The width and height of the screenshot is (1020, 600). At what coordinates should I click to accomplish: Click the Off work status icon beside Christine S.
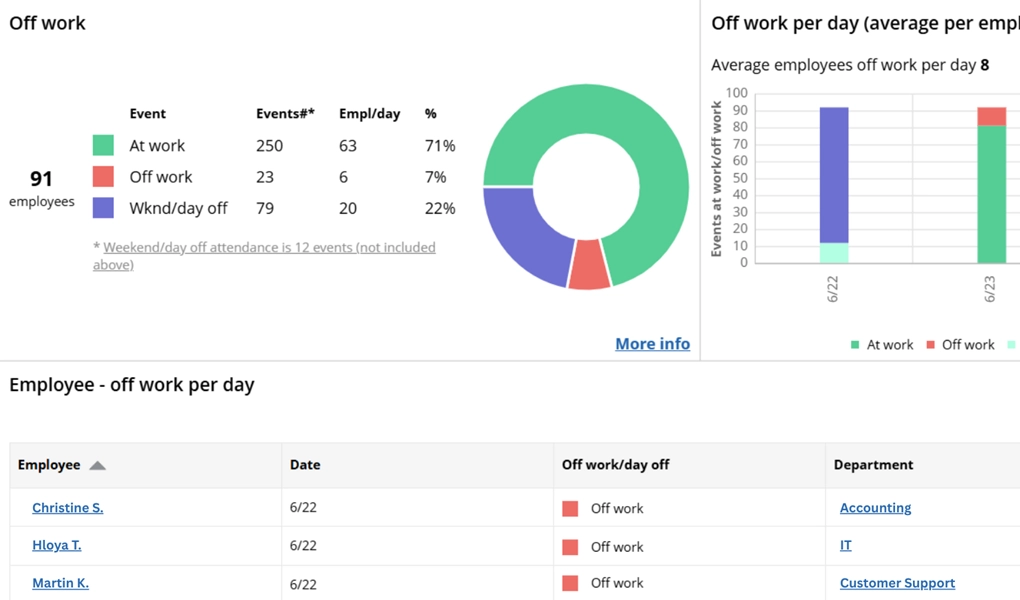click(x=570, y=508)
